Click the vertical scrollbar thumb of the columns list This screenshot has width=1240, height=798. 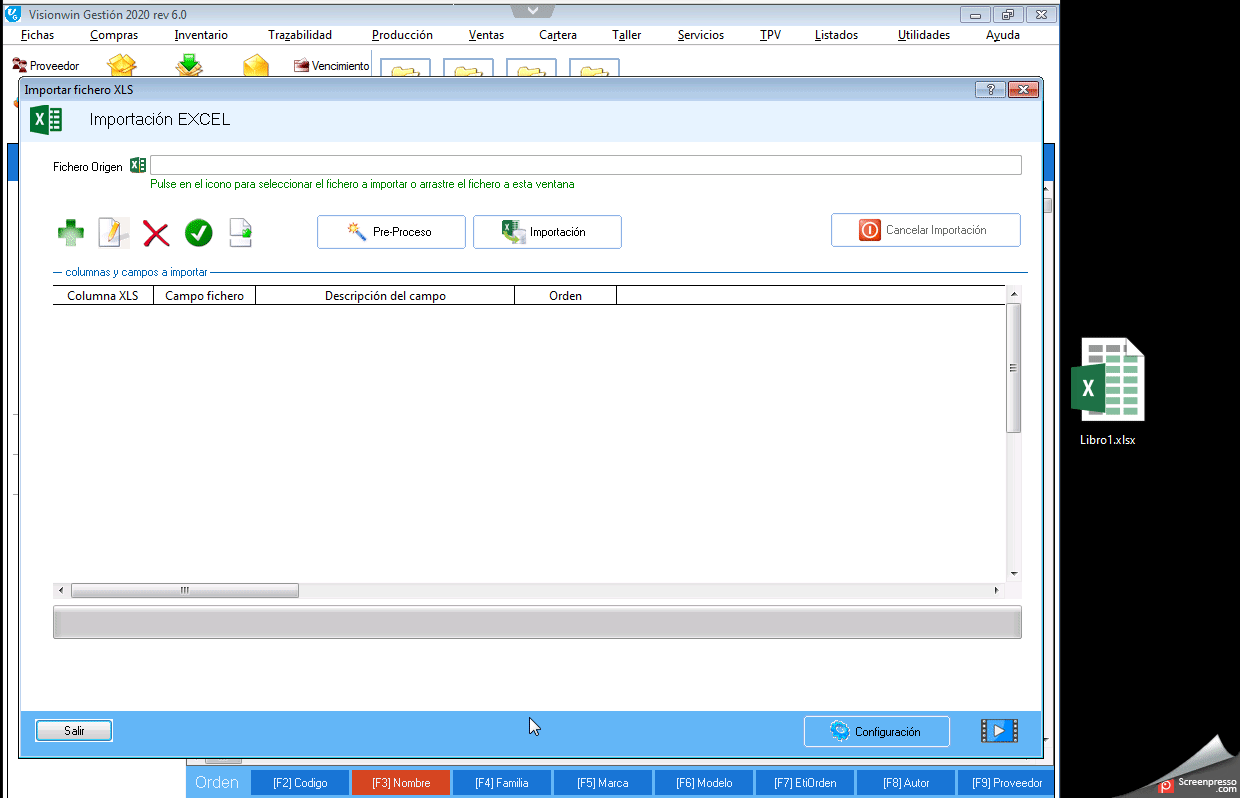1013,368
